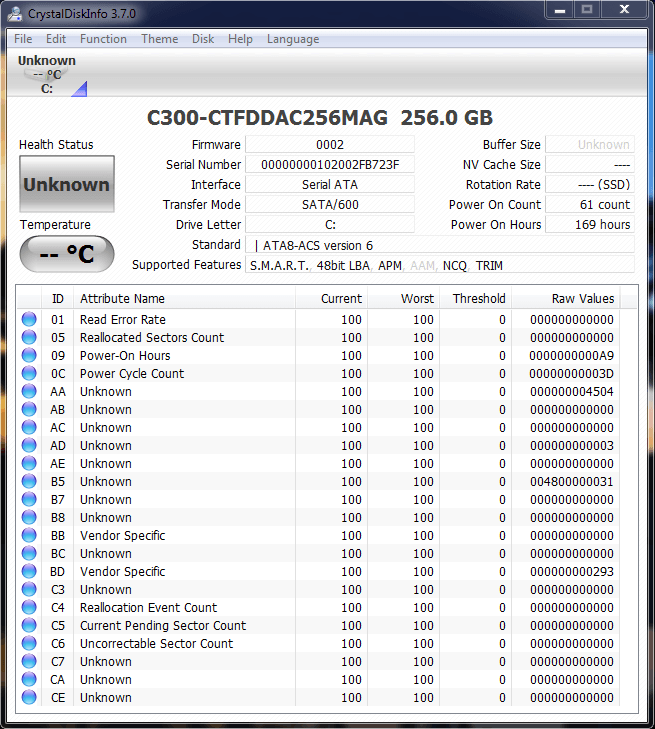
Task: Click the status orb in row CE
Action: [x=29, y=697]
